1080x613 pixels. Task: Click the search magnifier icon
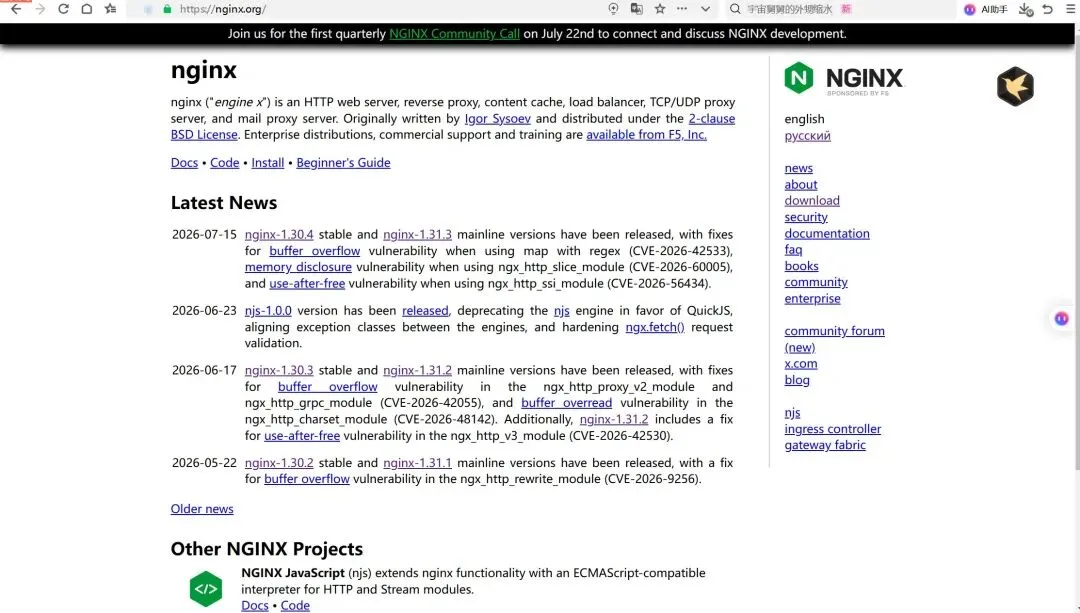click(735, 9)
